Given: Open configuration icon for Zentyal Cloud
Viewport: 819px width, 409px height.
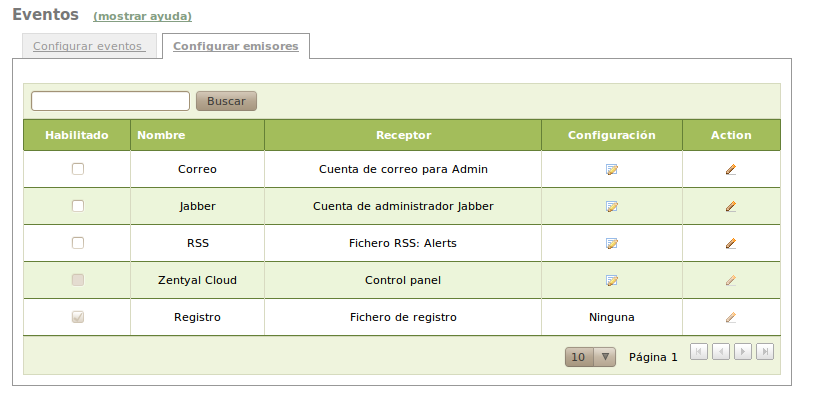Looking at the screenshot, I should [612, 281].
